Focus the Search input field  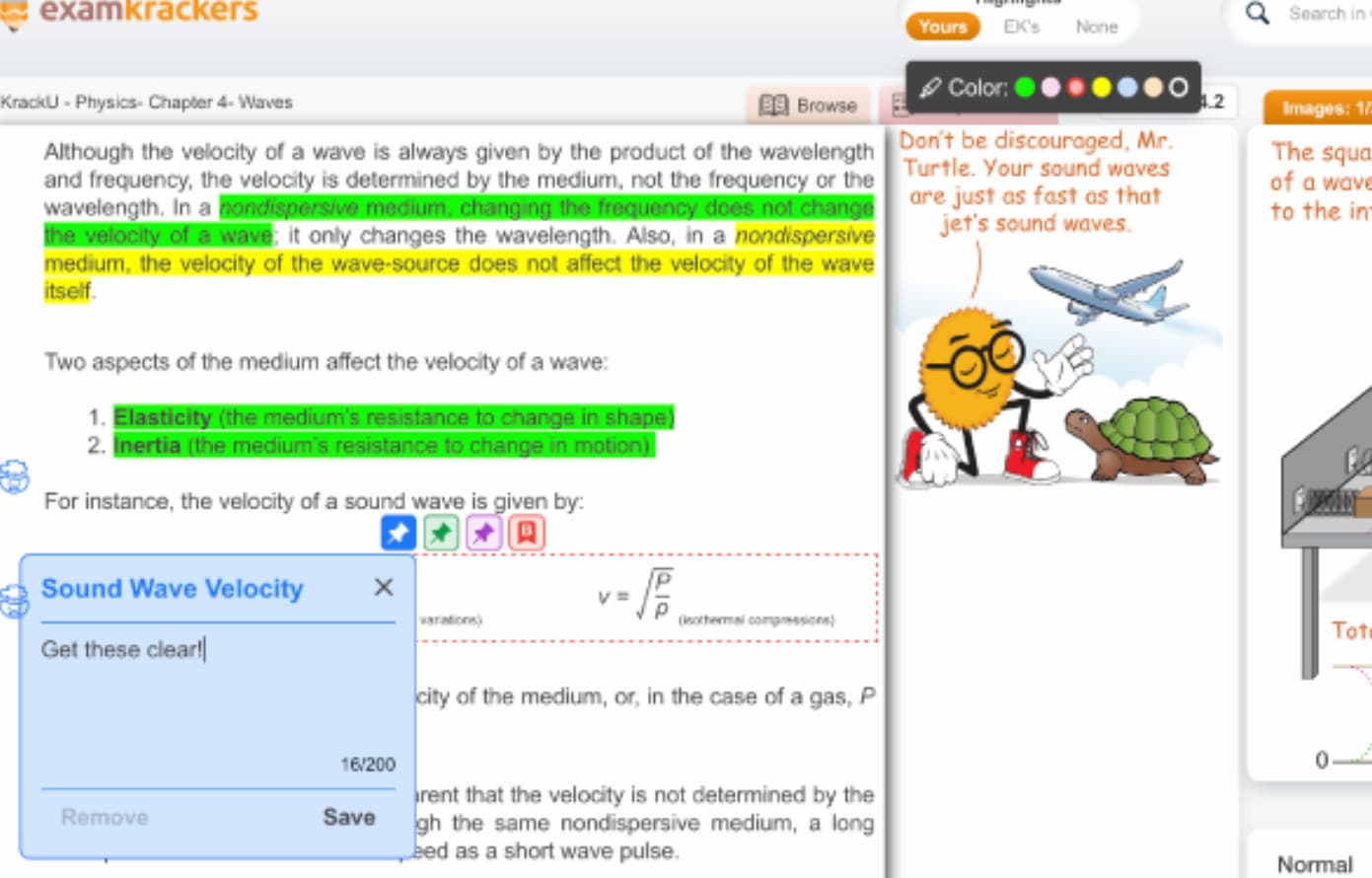(1328, 14)
